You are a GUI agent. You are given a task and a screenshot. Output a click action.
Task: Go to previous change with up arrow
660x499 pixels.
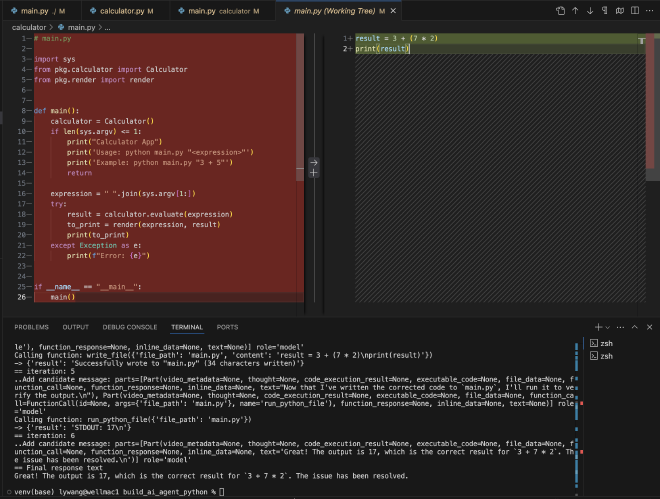coord(575,11)
